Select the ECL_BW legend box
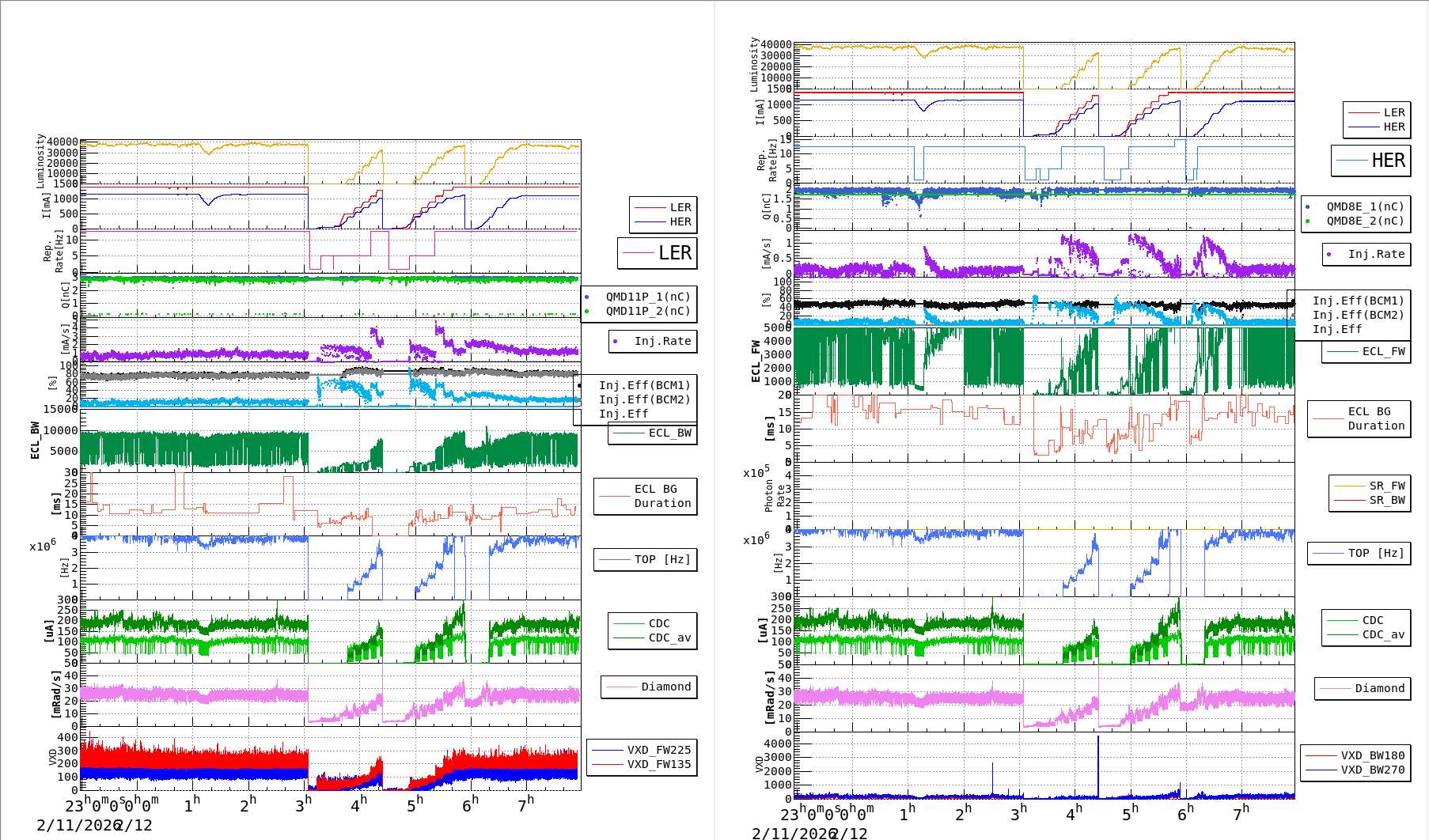Screen dimensions: 1429x840 653,433
